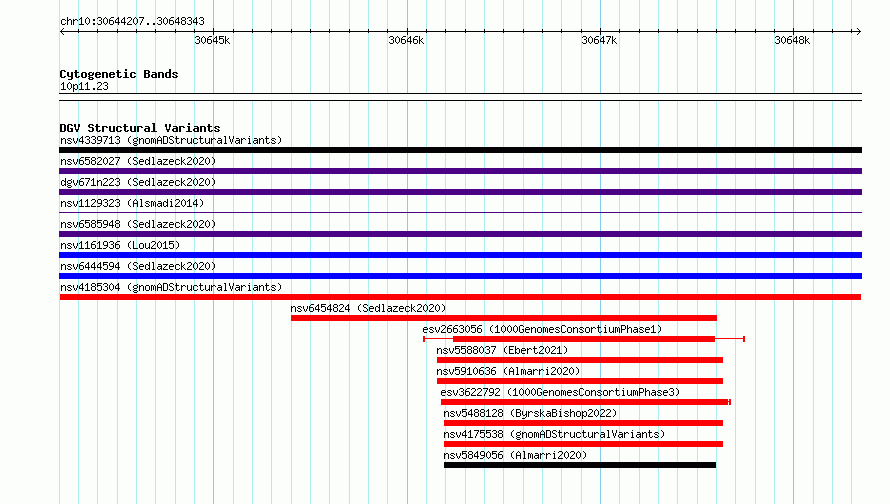Click the 30648k ruler label
The width and height of the screenshot is (890, 504).
coord(792,40)
